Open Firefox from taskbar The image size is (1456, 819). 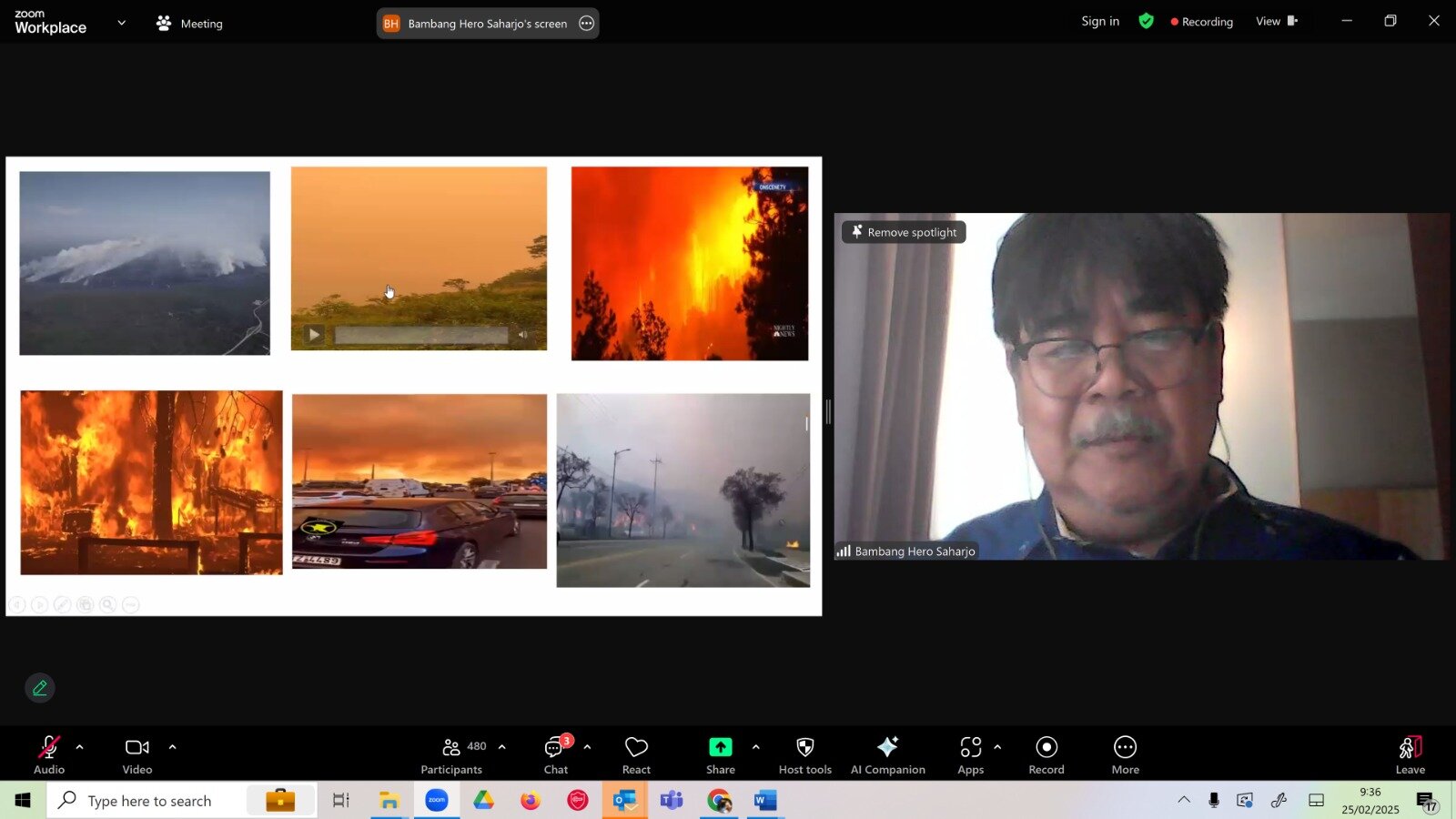[531, 801]
